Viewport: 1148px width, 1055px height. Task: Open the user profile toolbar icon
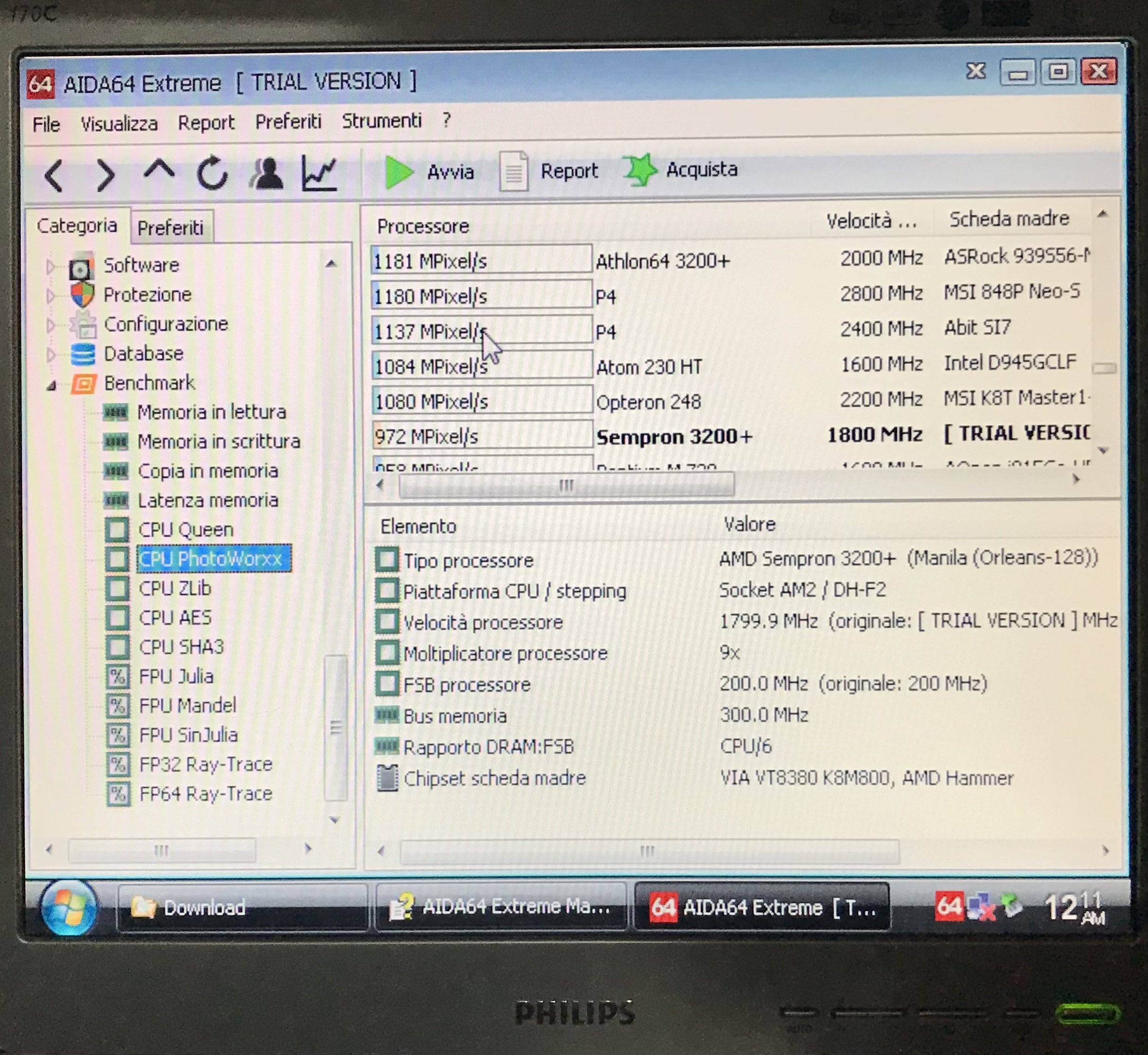pos(267,173)
